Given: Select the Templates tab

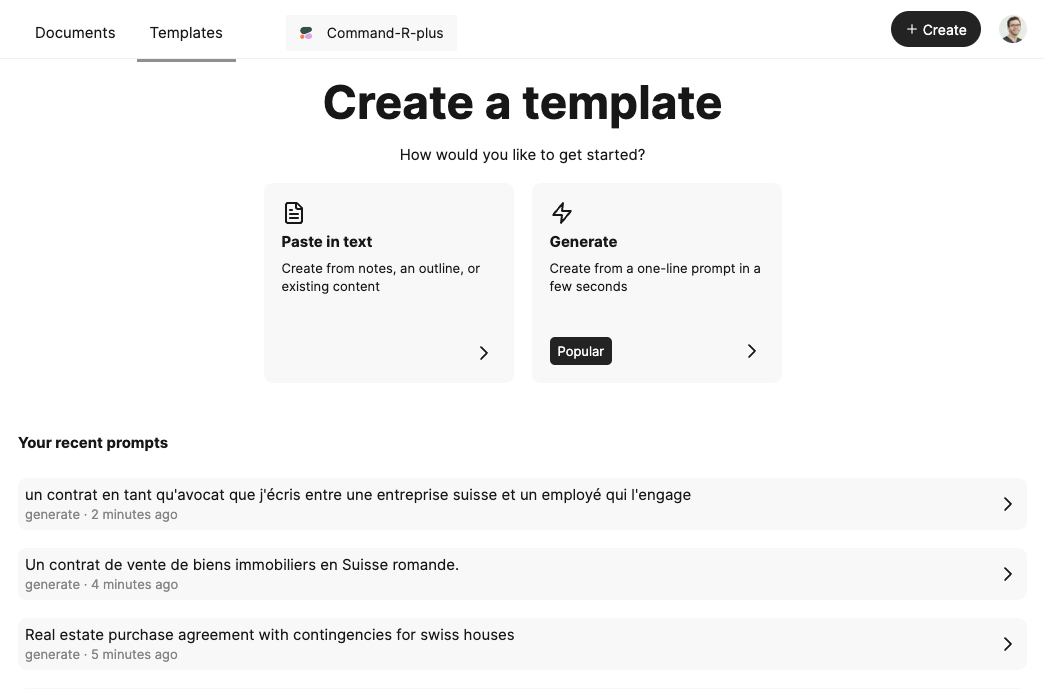Looking at the screenshot, I should (x=186, y=32).
